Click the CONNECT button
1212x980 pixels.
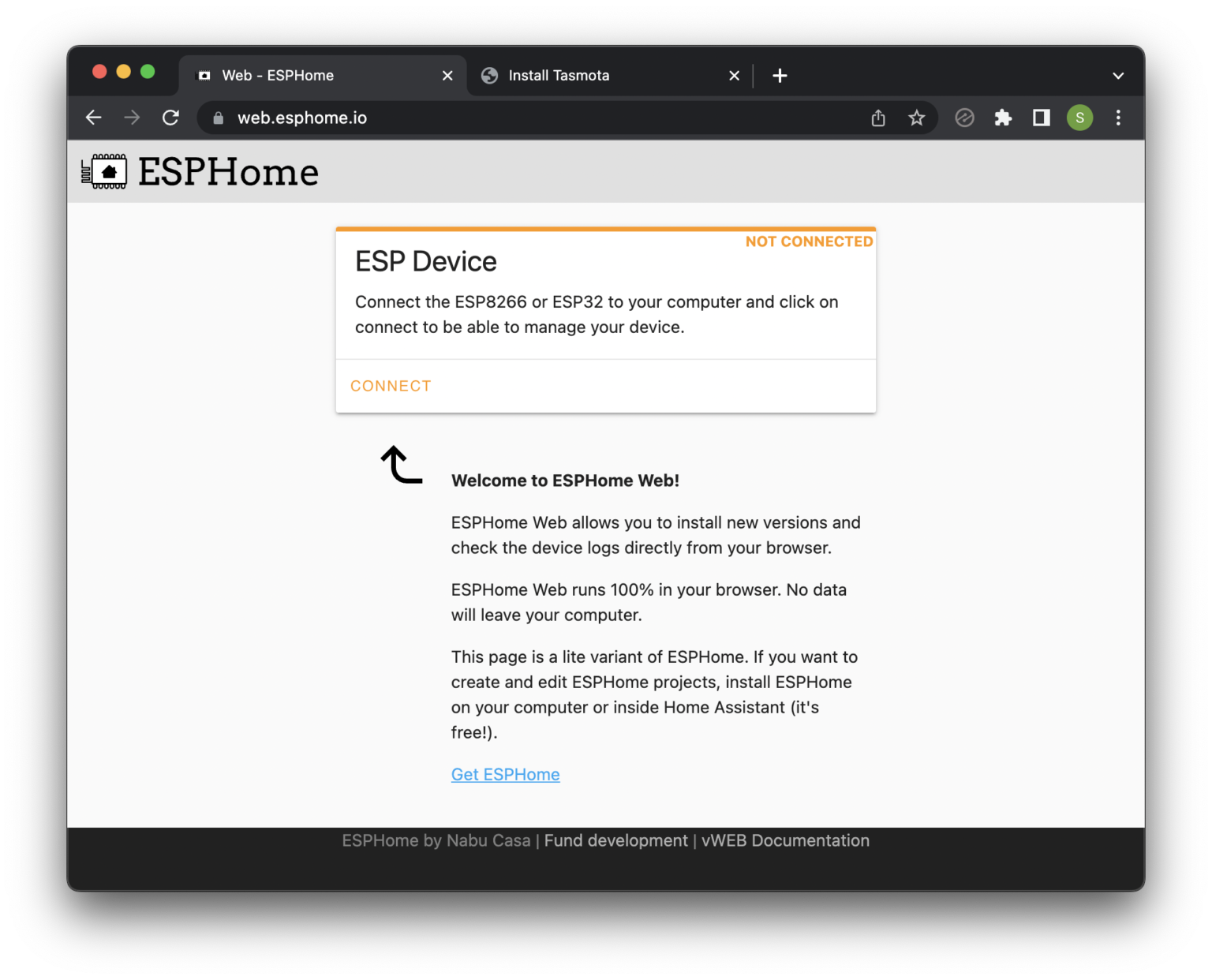pyautogui.click(x=391, y=386)
